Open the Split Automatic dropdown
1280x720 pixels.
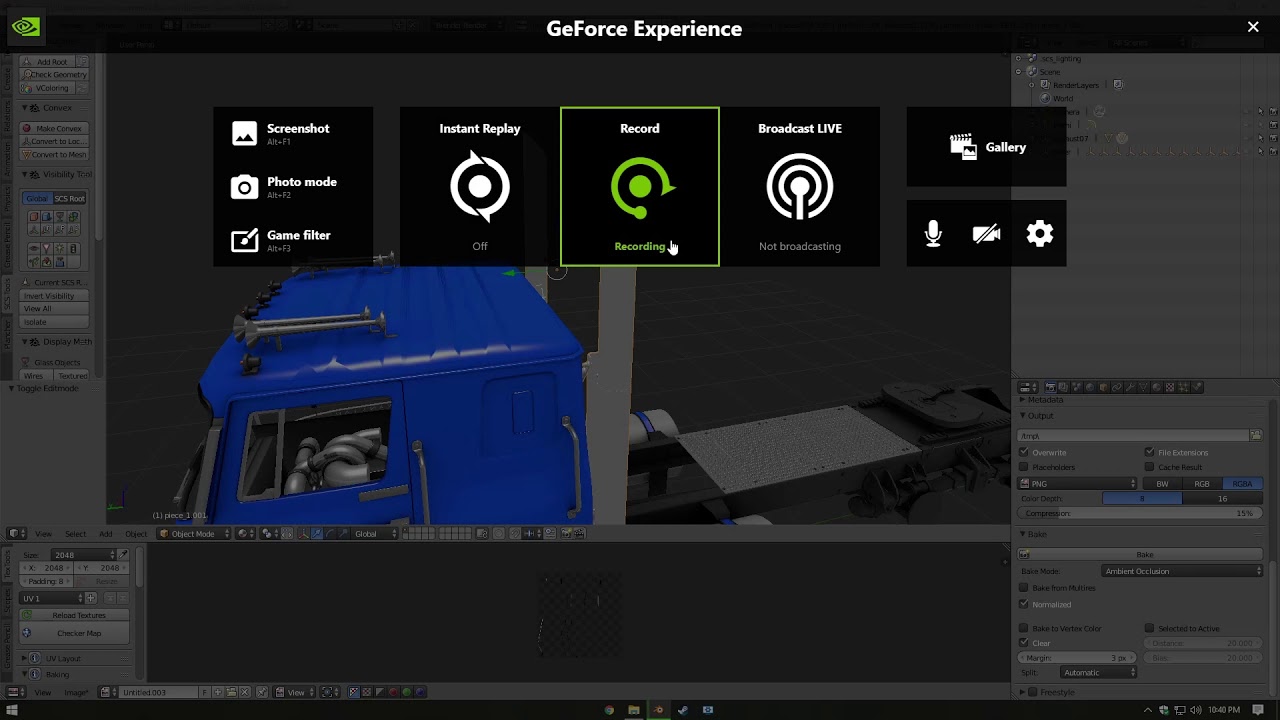(1099, 673)
